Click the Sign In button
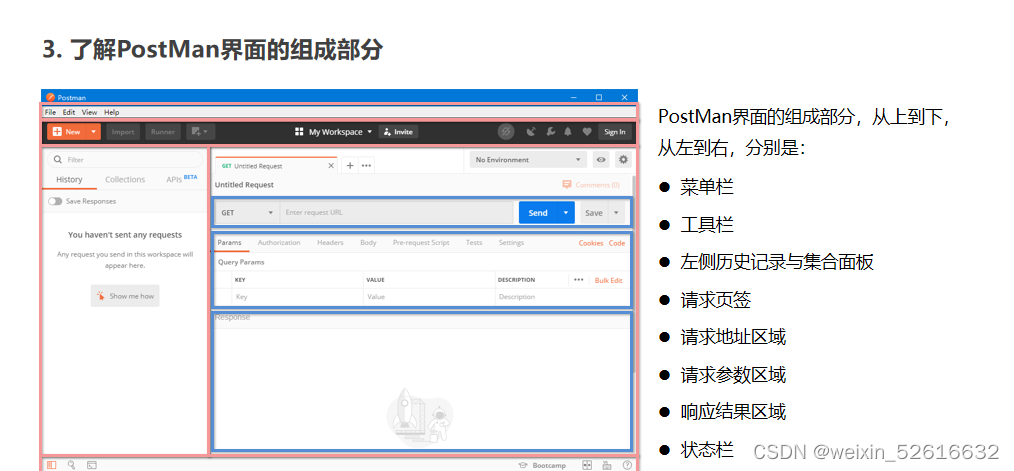 [x=614, y=131]
